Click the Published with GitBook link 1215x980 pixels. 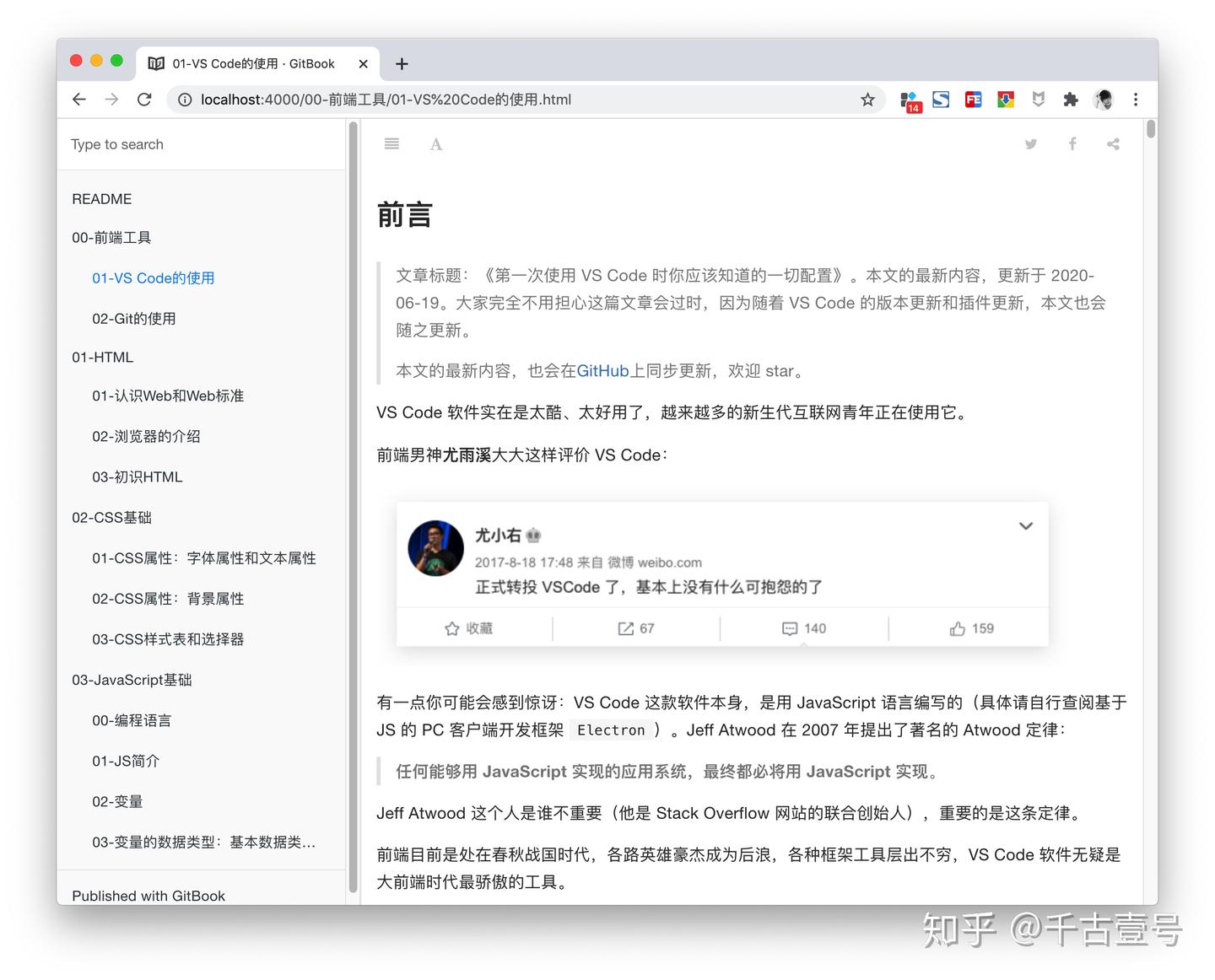148,896
